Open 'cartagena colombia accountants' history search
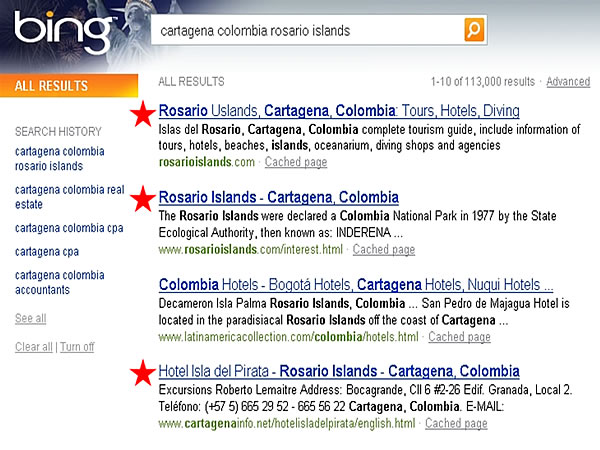This screenshot has width=600, height=450. [60, 282]
